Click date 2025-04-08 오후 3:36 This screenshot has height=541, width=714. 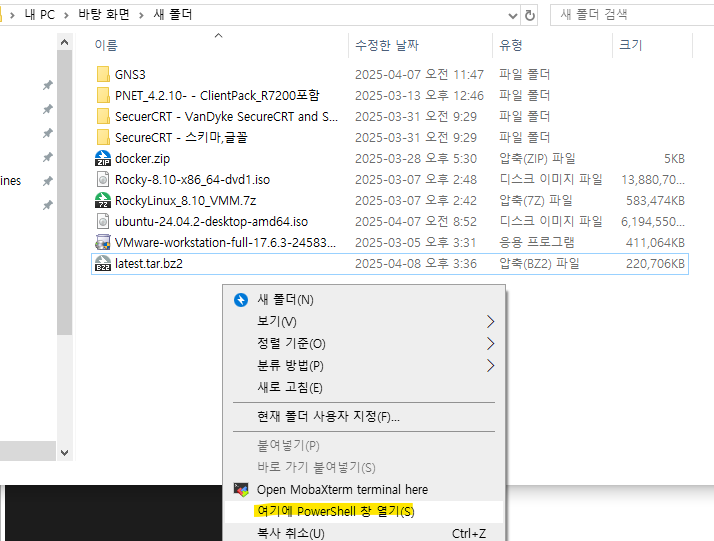point(416,264)
